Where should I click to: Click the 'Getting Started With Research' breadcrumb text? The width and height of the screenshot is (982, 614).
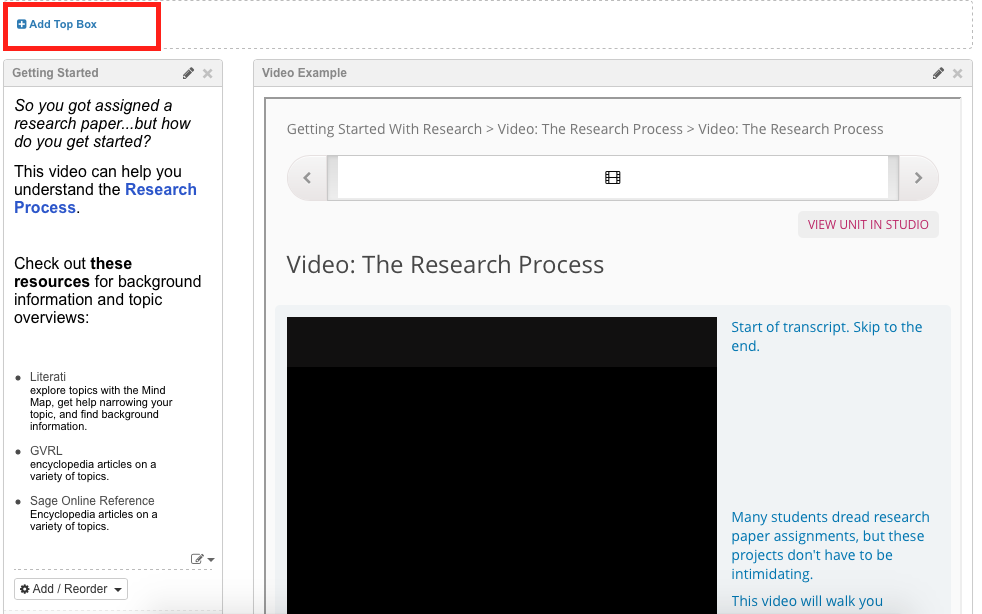[384, 129]
